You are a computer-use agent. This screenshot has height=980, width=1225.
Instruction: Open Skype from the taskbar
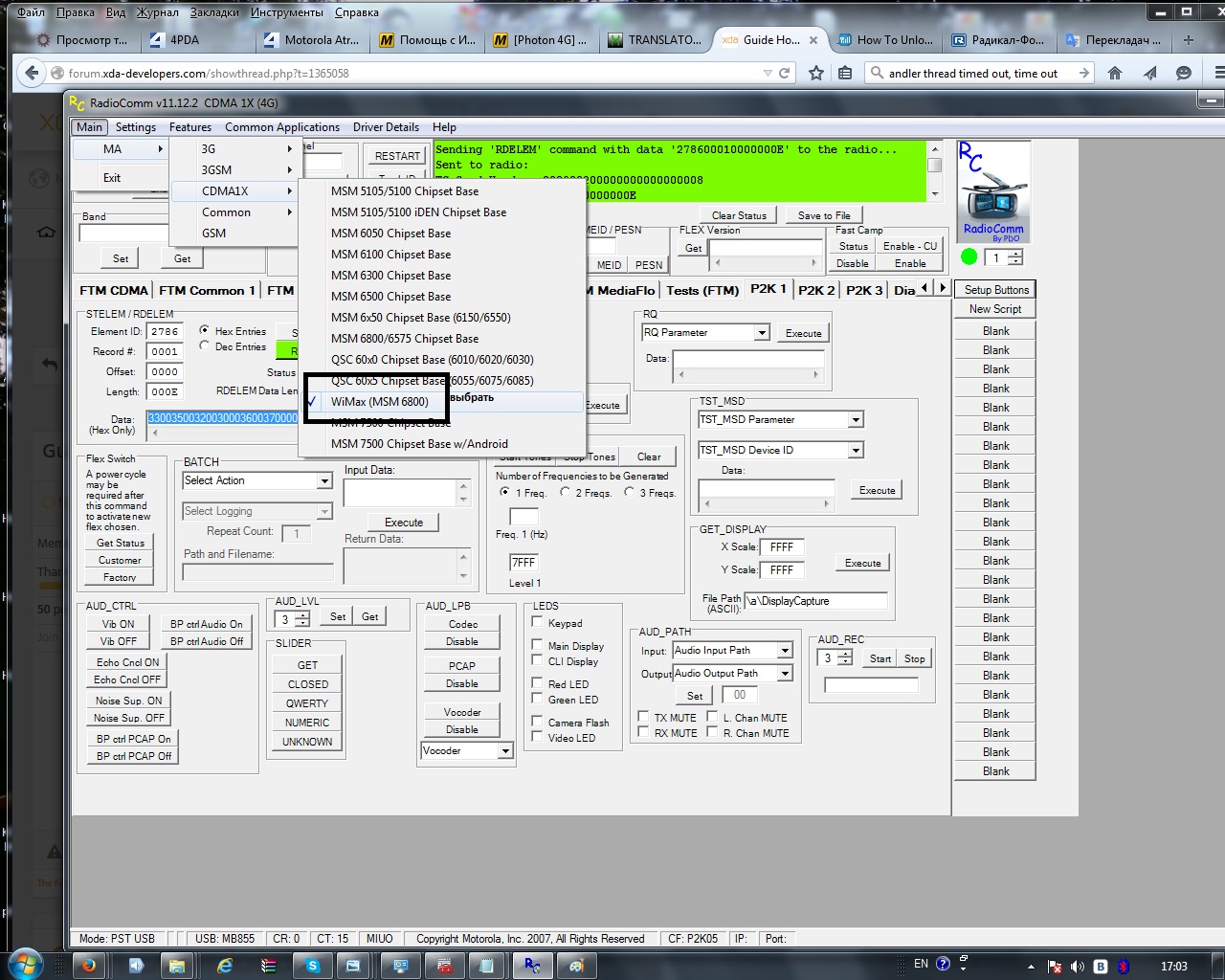[312, 966]
